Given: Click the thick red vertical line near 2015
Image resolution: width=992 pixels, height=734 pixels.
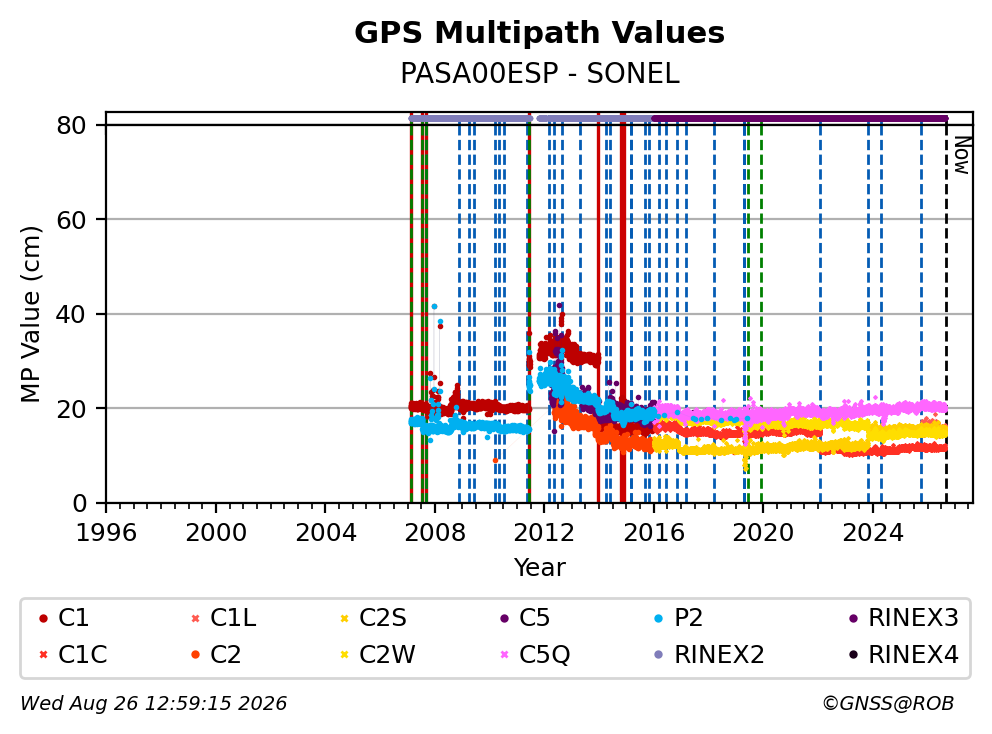Looking at the screenshot, I should coord(623,308).
